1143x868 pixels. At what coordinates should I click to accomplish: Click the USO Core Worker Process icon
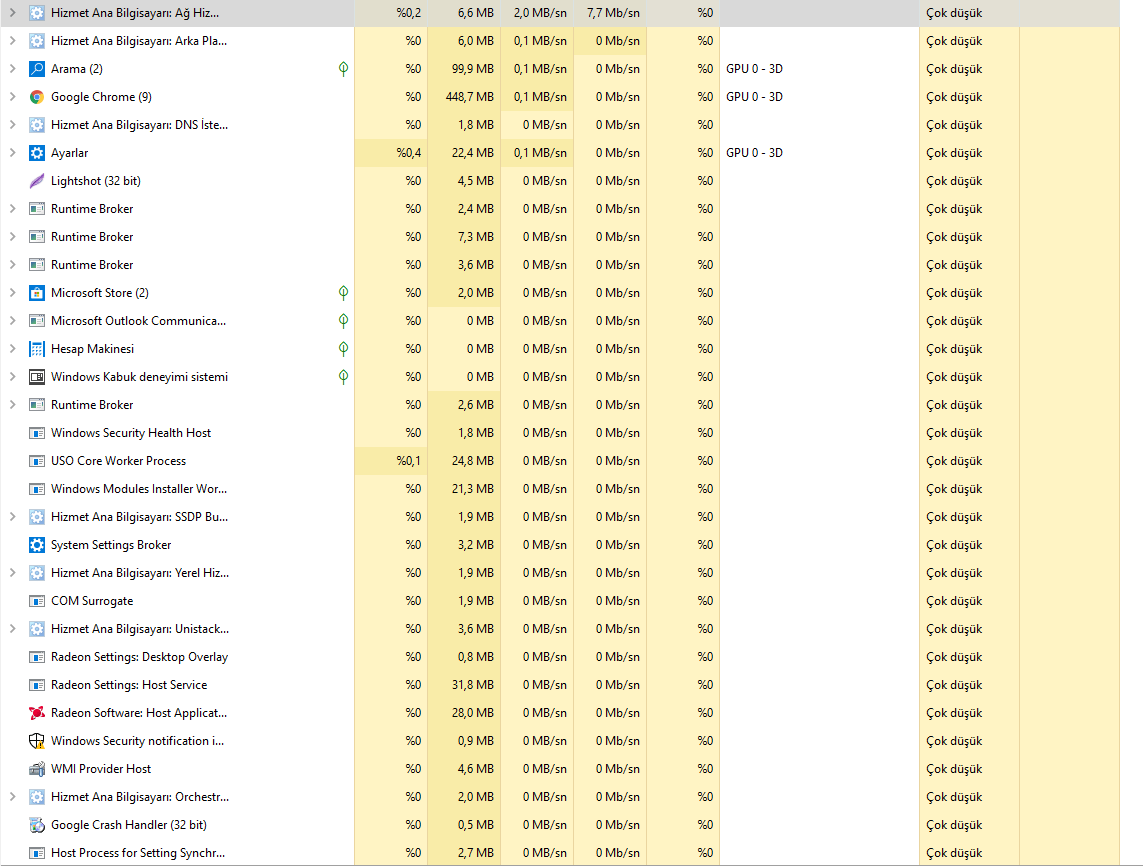point(36,461)
